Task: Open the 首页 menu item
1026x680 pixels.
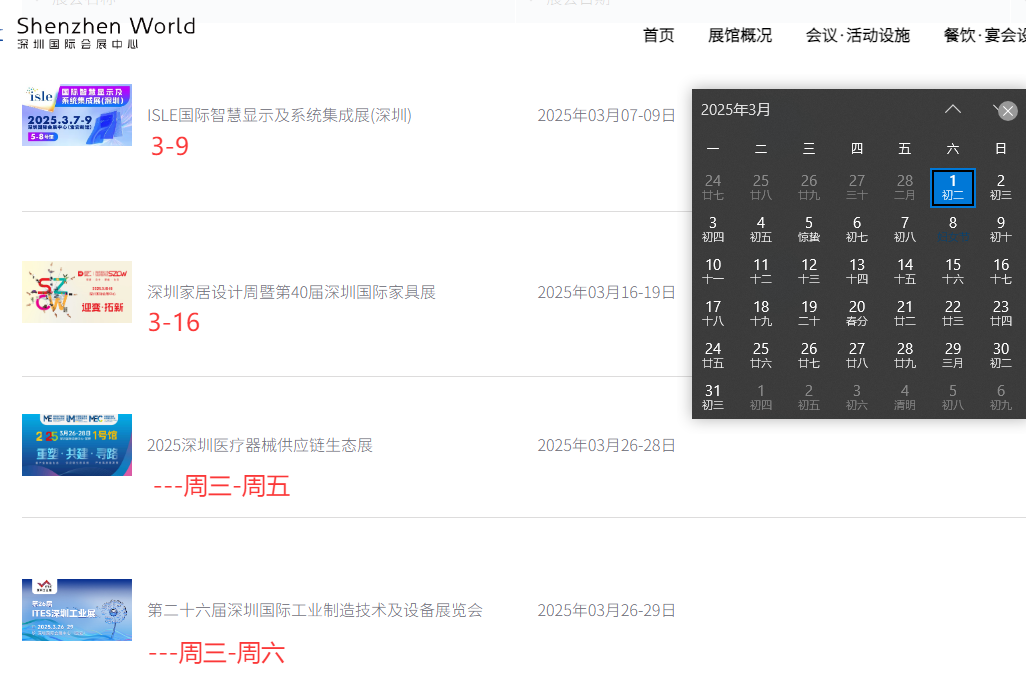Action: [x=658, y=34]
